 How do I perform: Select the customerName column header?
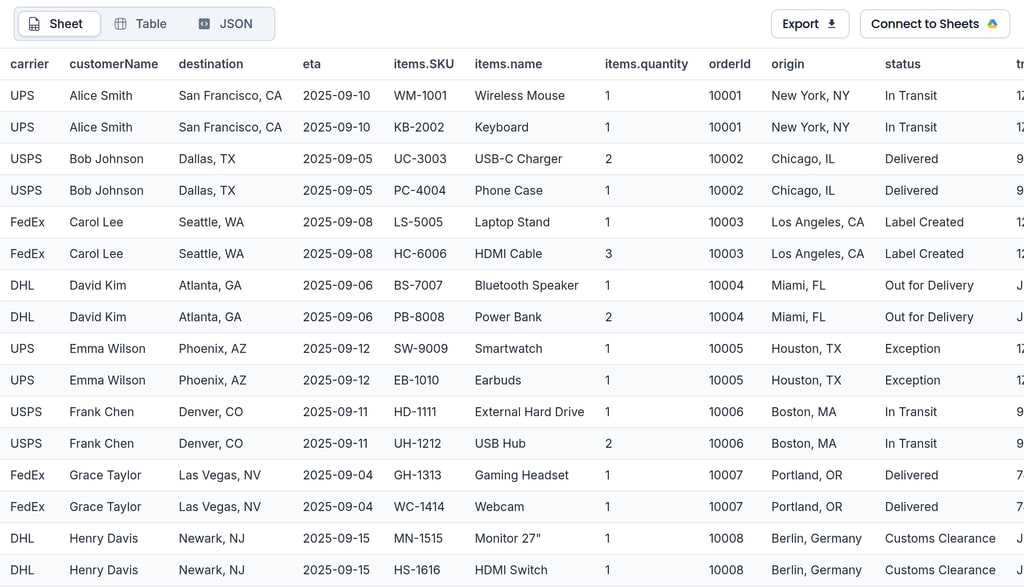[114, 64]
